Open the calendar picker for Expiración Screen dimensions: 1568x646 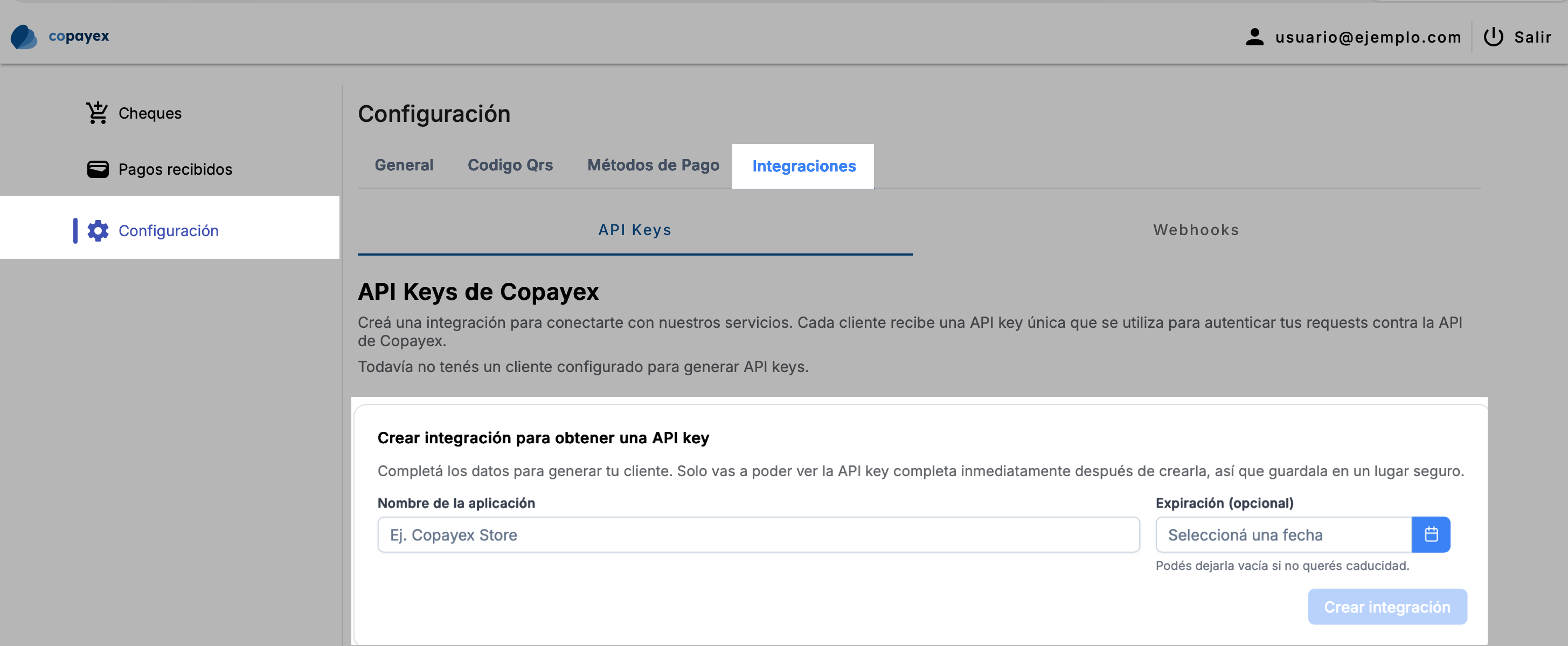coord(1432,534)
